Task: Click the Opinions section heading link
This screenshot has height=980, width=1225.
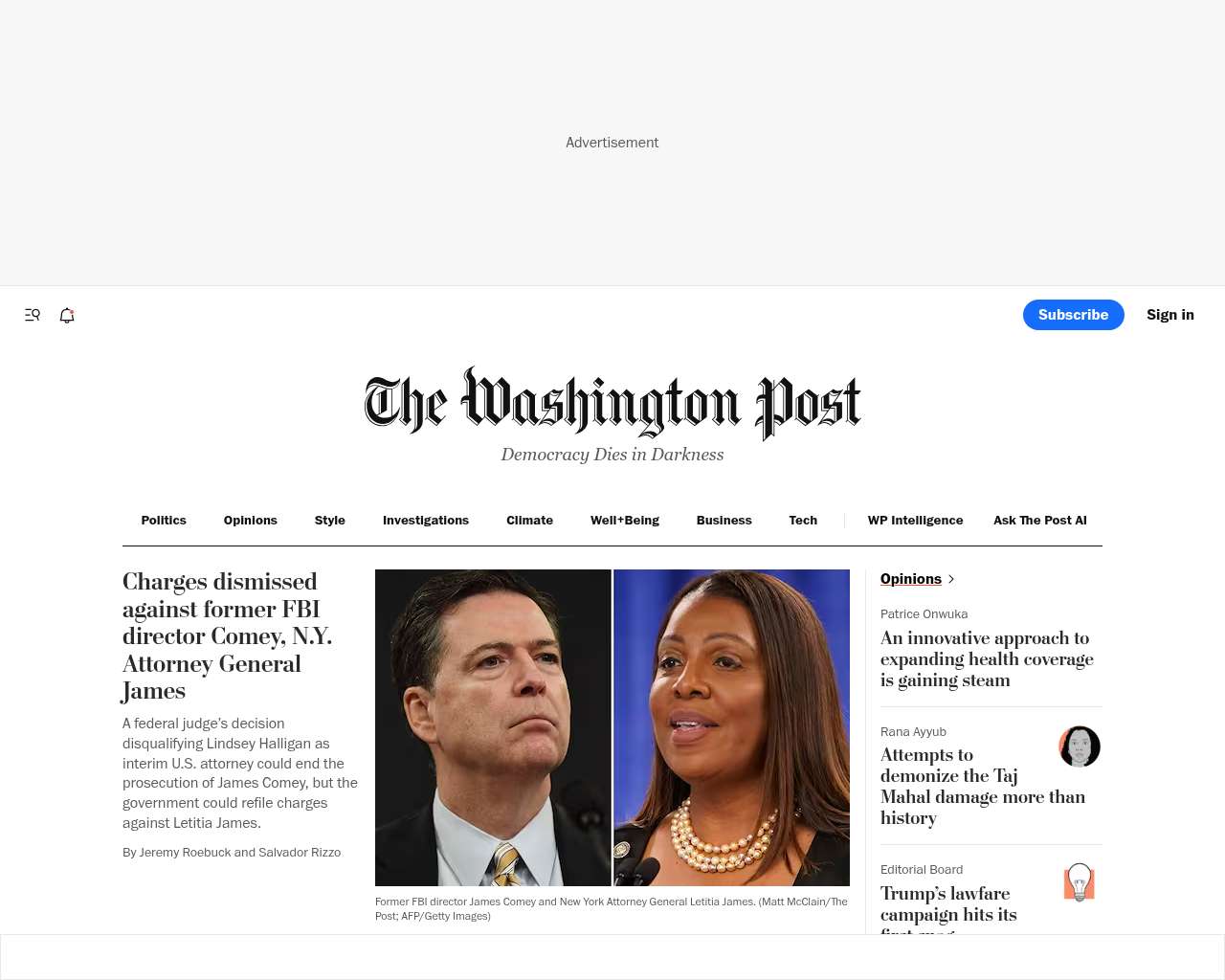Action: (x=911, y=579)
